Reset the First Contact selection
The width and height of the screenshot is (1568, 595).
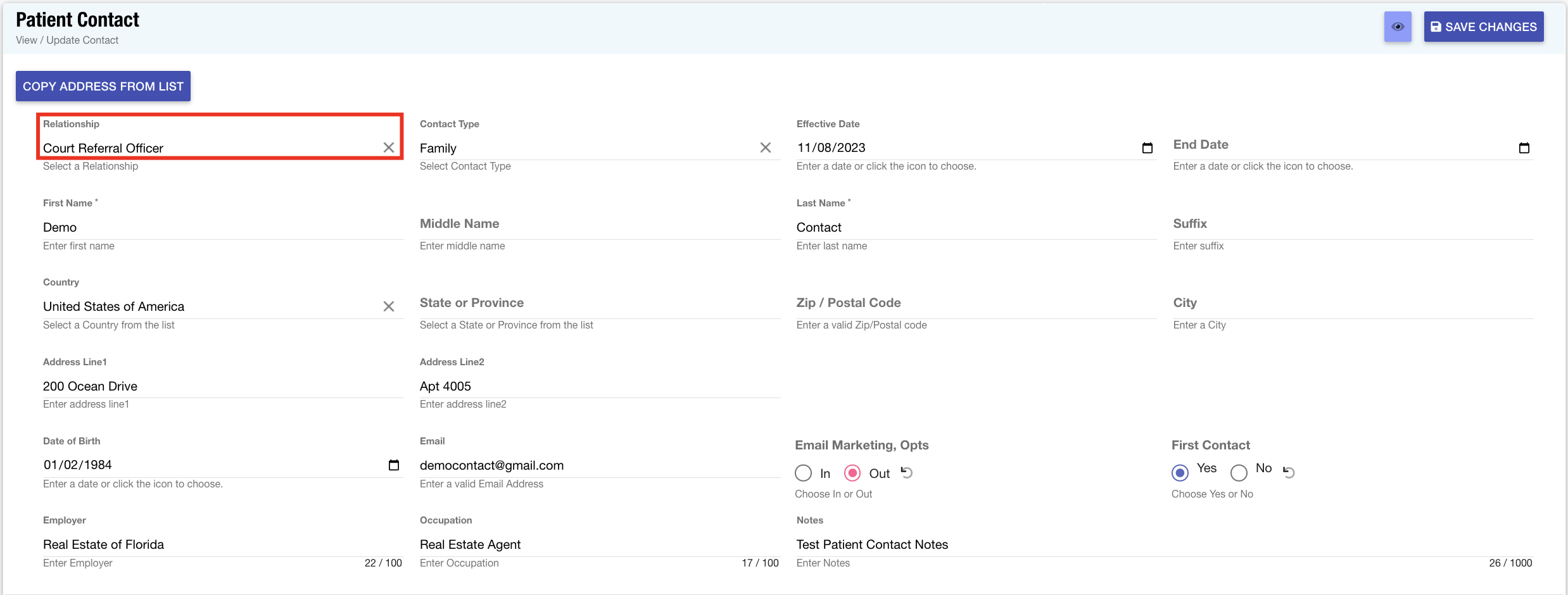[1289, 472]
